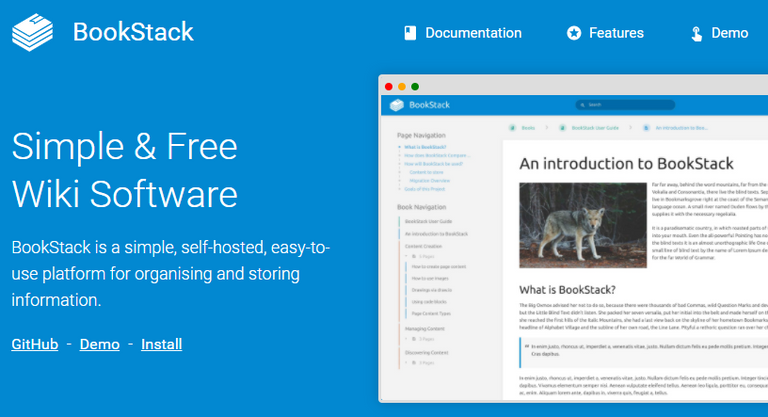Image resolution: width=768 pixels, height=417 pixels.
Task: Select 'An introduction to BookStack' in Book Navigation
Action: pos(436,234)
